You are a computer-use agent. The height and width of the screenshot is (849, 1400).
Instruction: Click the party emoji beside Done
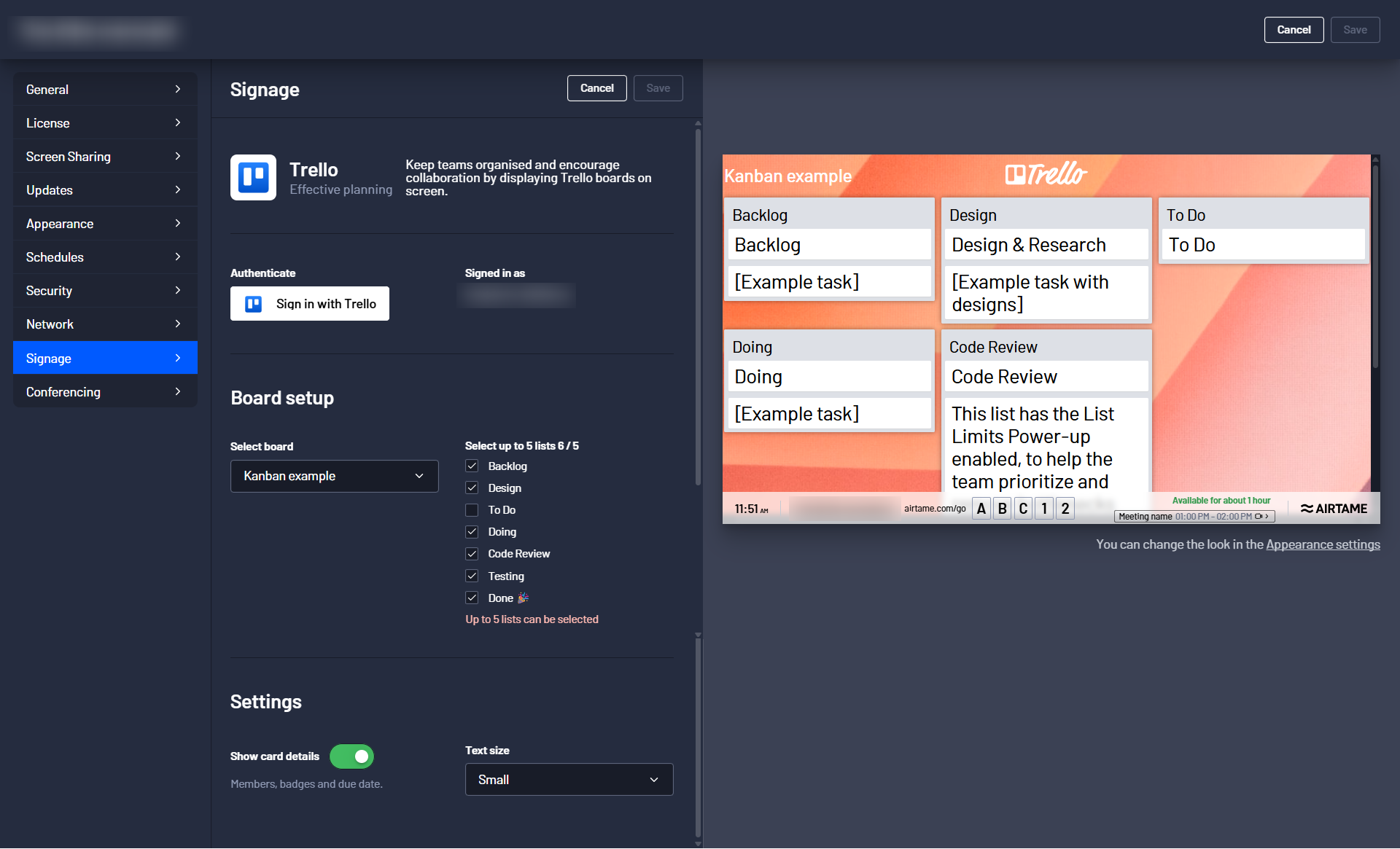pos(523,598)
